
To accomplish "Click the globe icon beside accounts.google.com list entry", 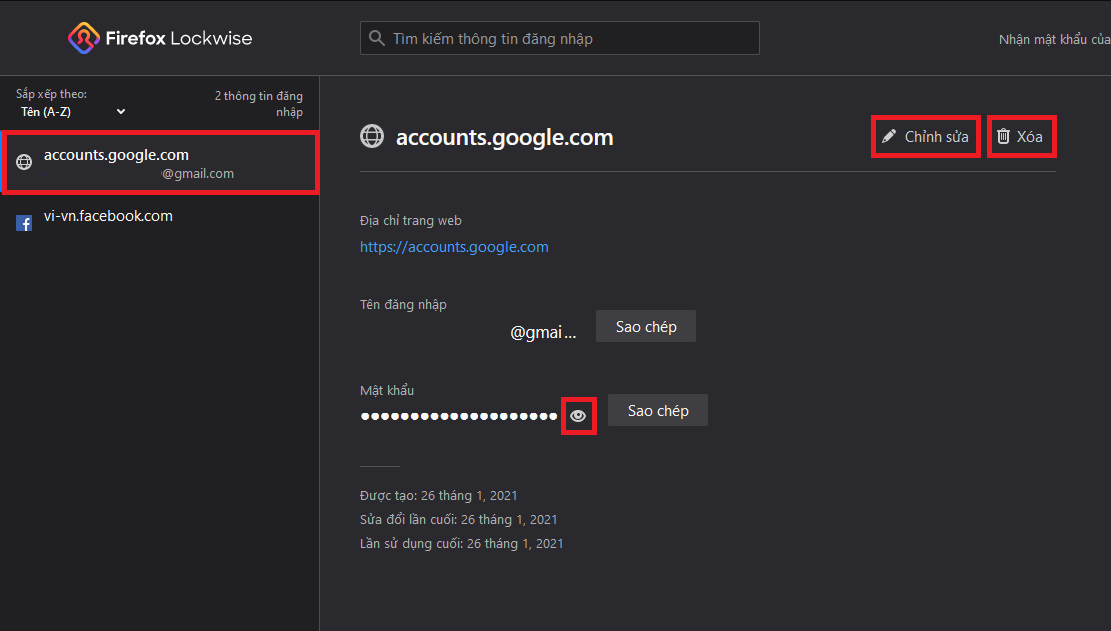I will 24,162.
